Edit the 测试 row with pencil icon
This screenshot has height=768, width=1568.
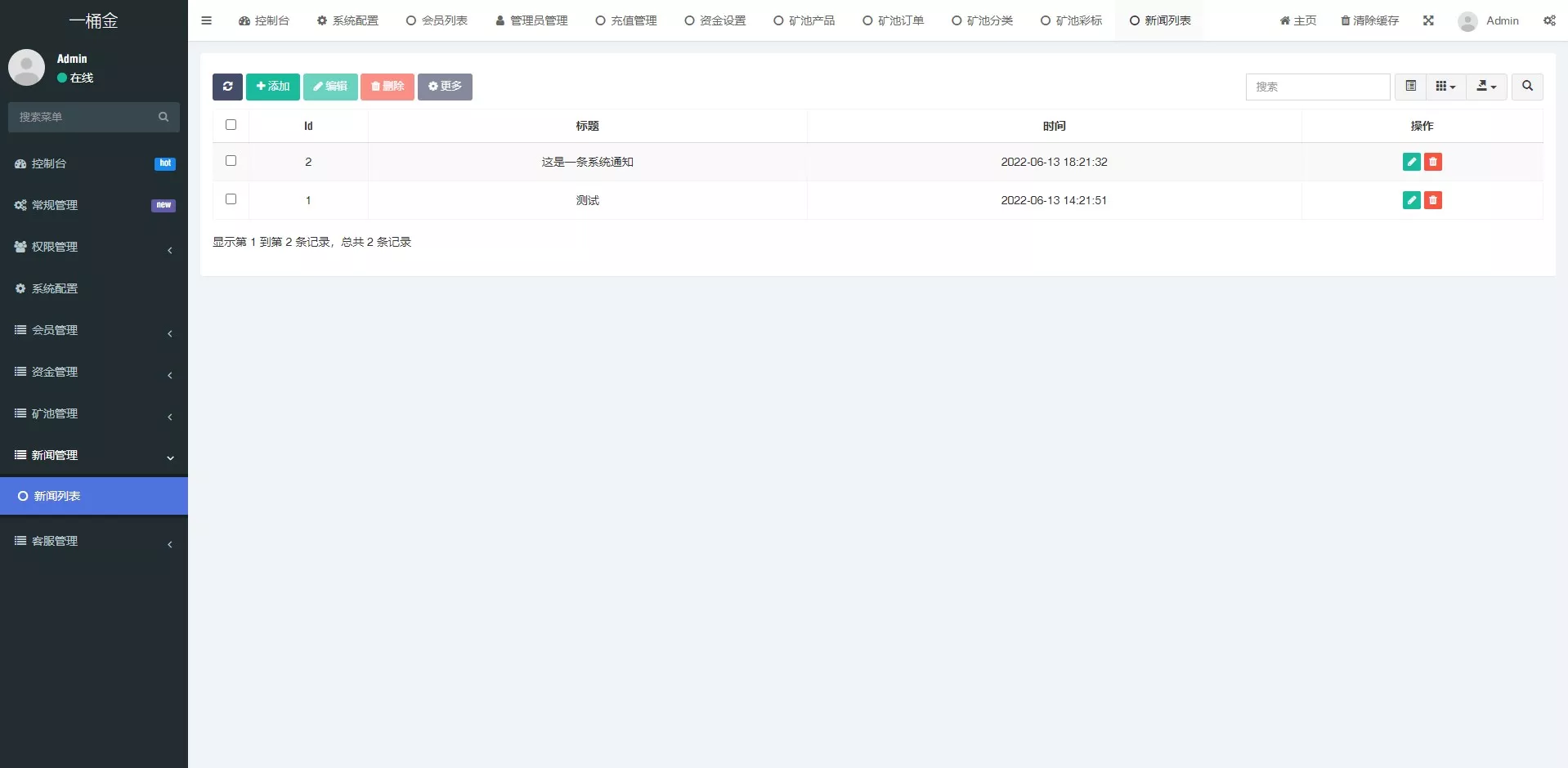click(1411, 200)
